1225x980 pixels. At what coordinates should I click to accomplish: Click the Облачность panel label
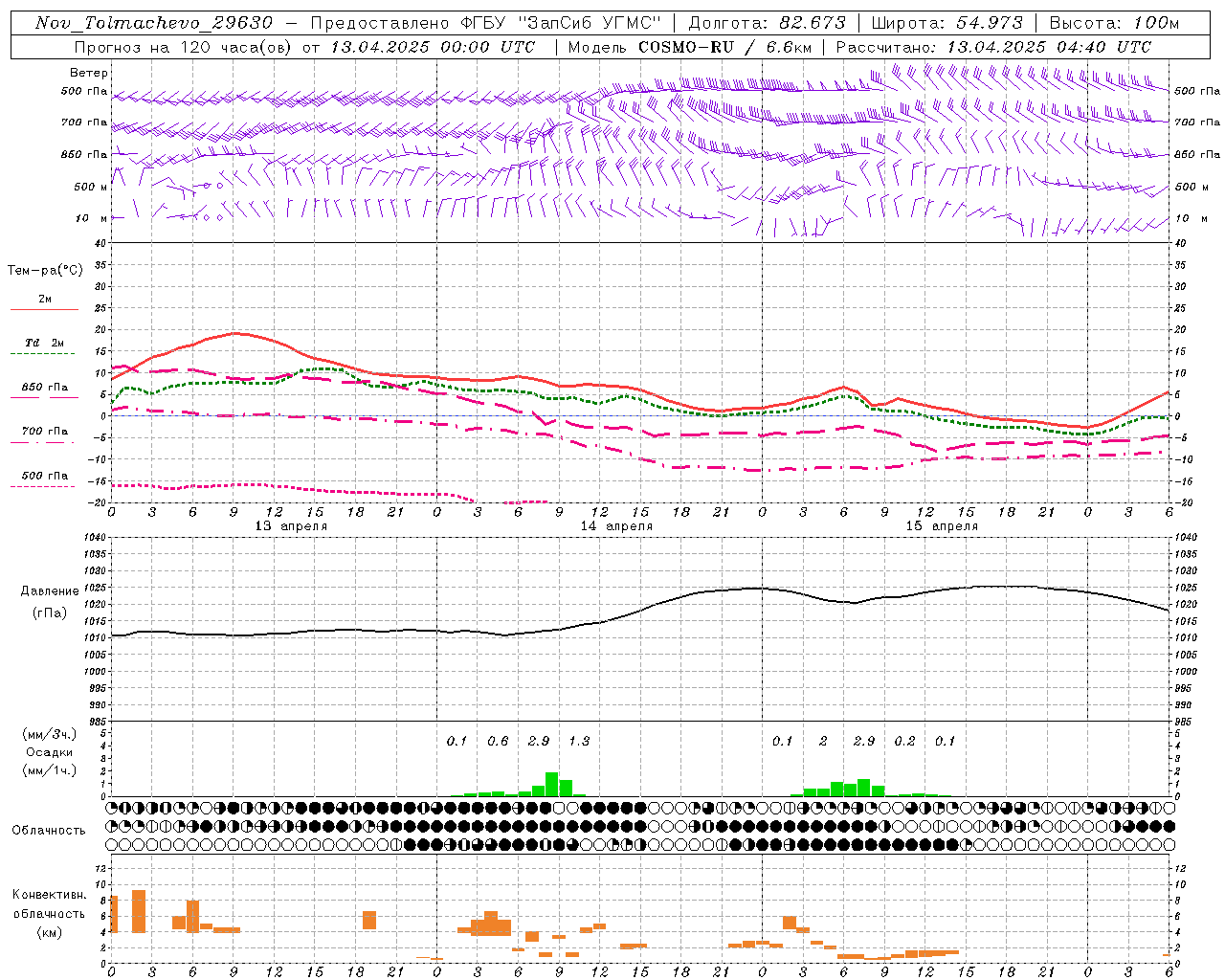[x=49, y=831]
